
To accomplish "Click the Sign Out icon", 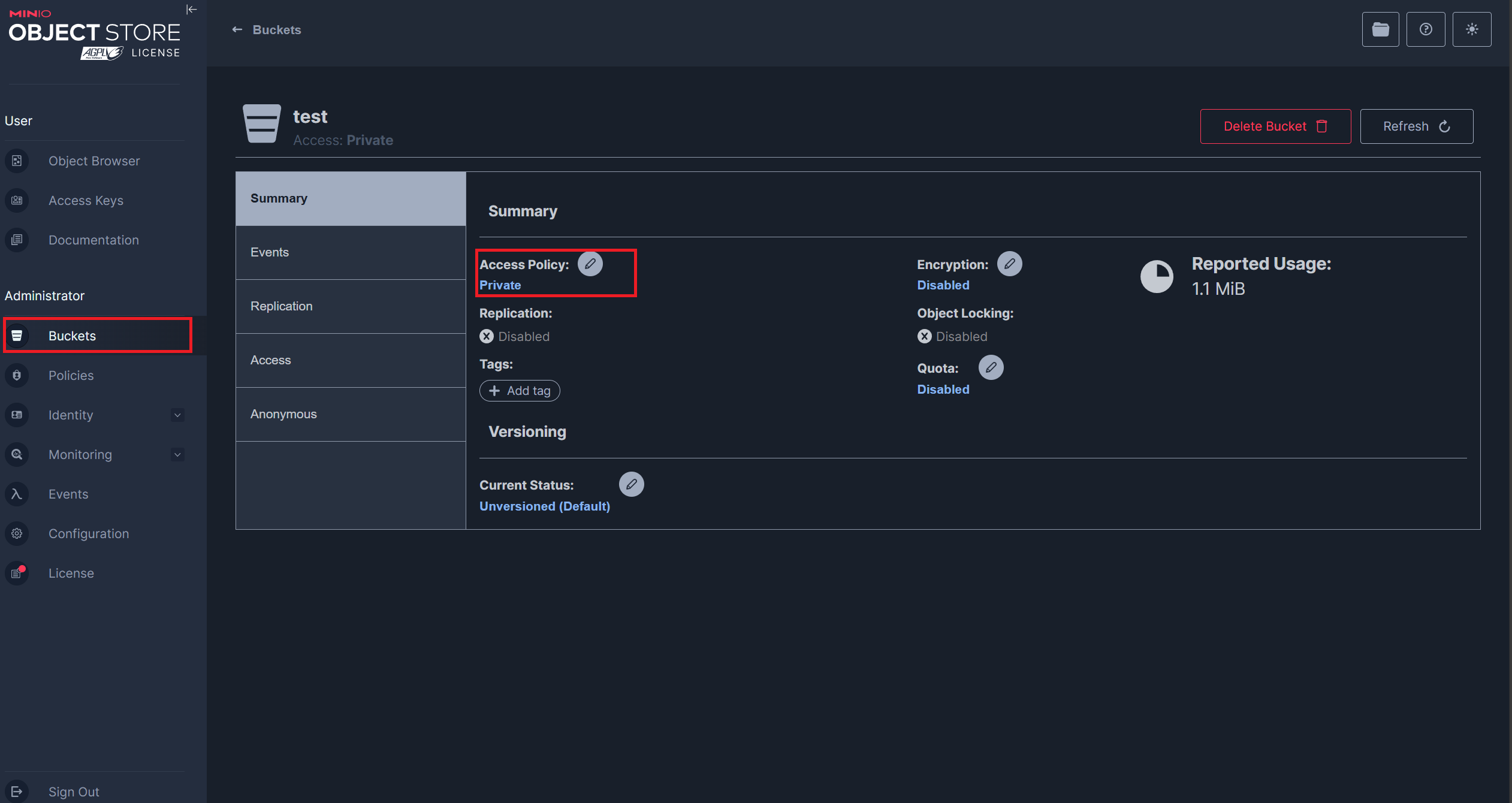I will [17, 792].
